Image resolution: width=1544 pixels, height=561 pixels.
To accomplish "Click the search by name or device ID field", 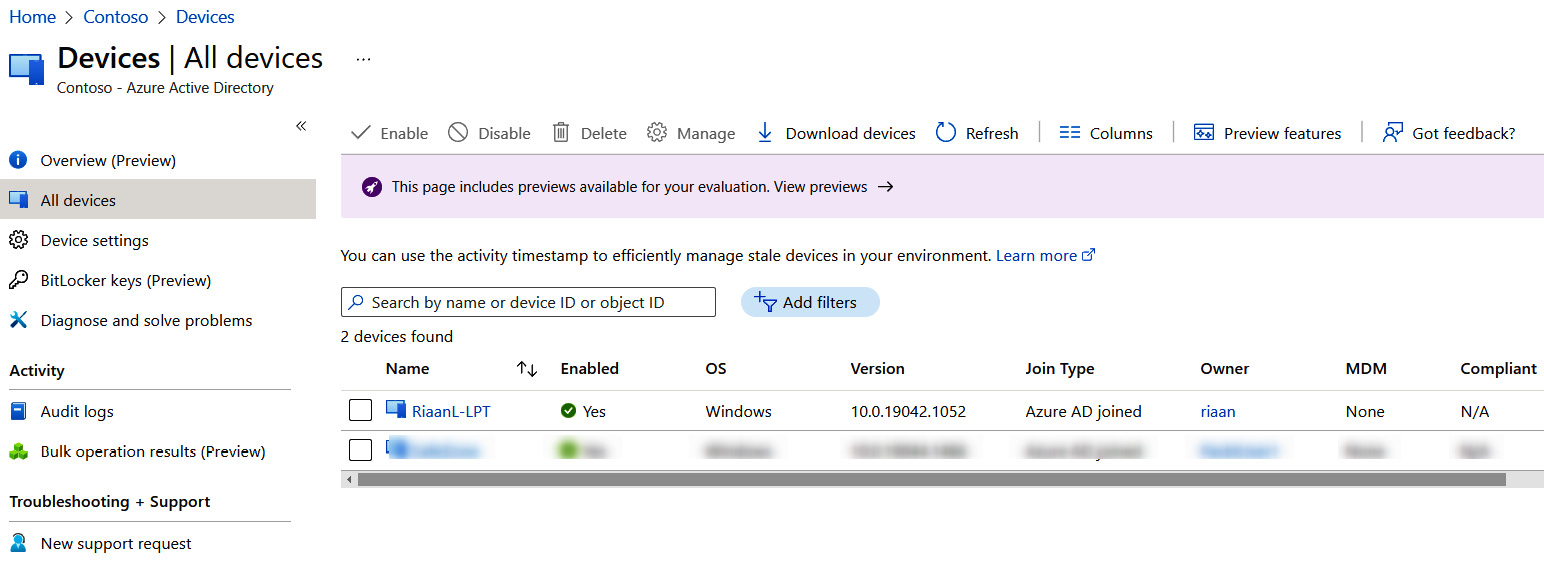I will click(x=528, y=302).
